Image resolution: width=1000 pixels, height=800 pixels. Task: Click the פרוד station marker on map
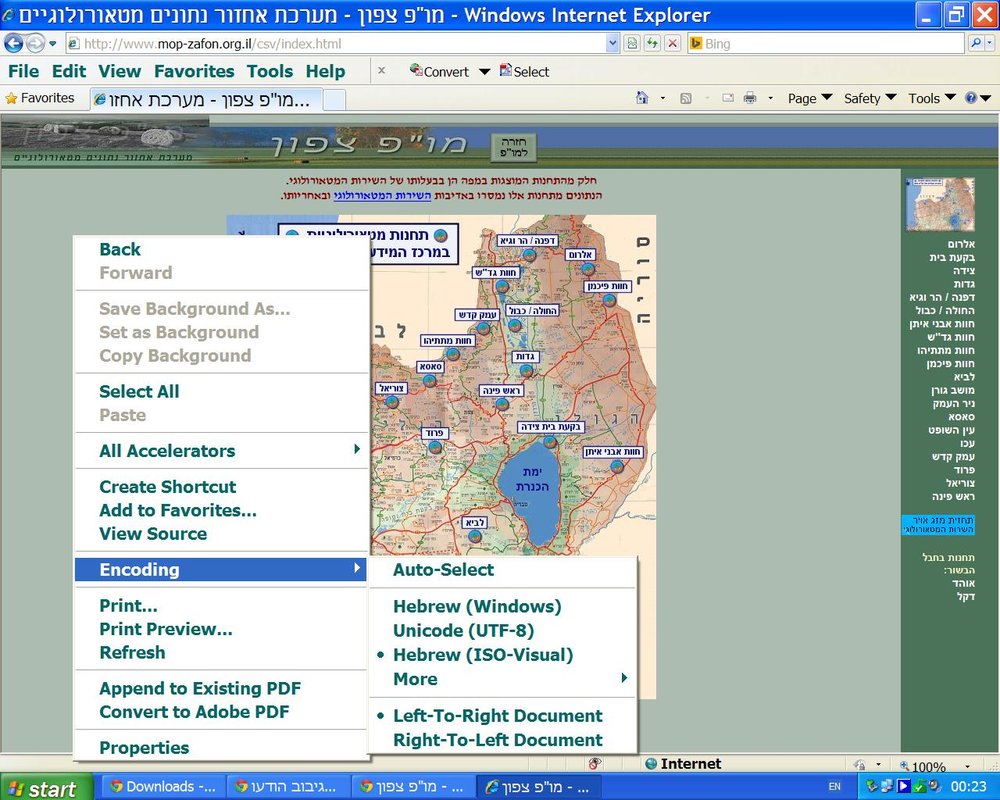click(435, 447)
